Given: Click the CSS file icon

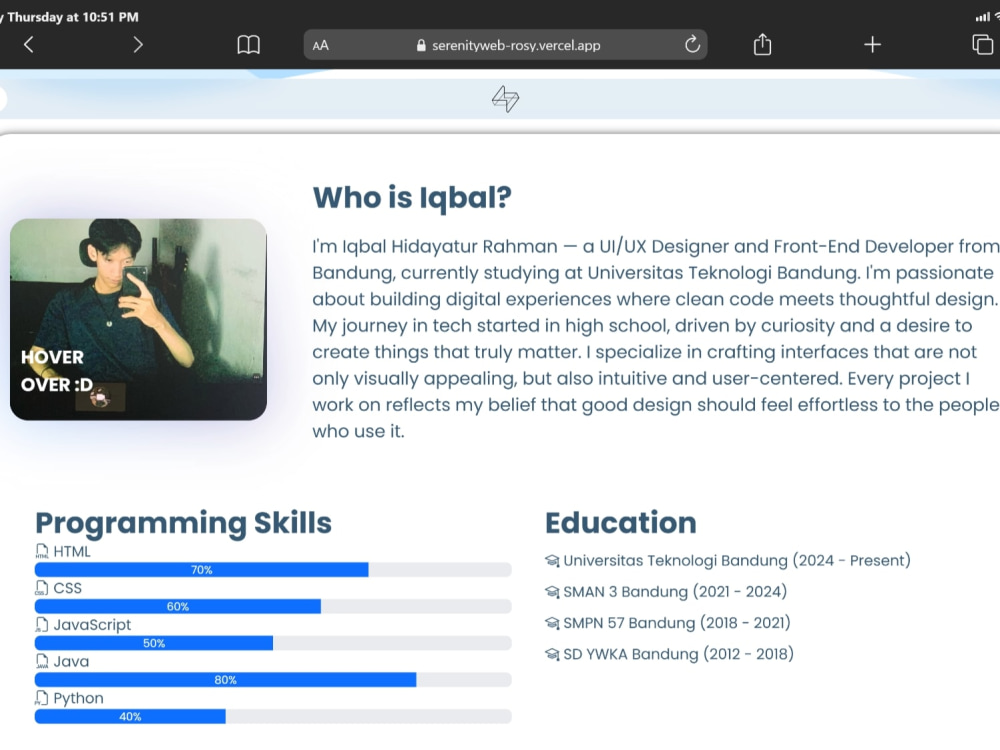Looking at the screenshot, I should coord(41,588).
